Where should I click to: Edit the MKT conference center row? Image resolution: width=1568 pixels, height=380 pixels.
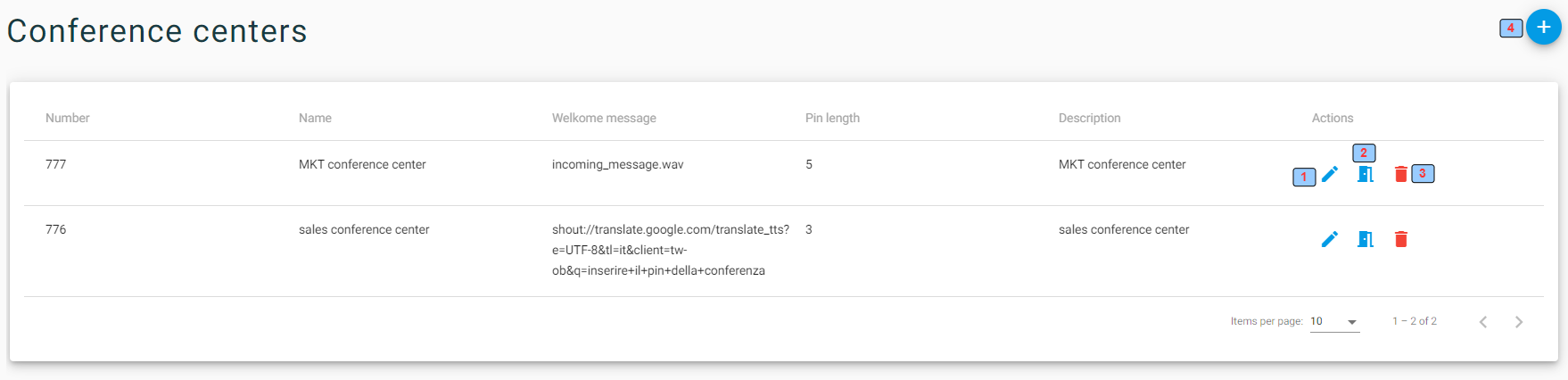click(x=1330, y=174)
